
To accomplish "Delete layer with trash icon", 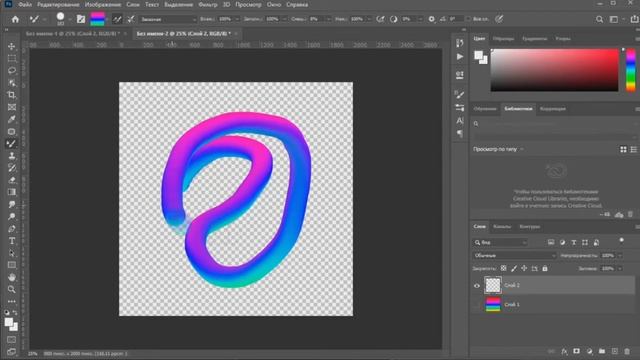I will 627,351.
